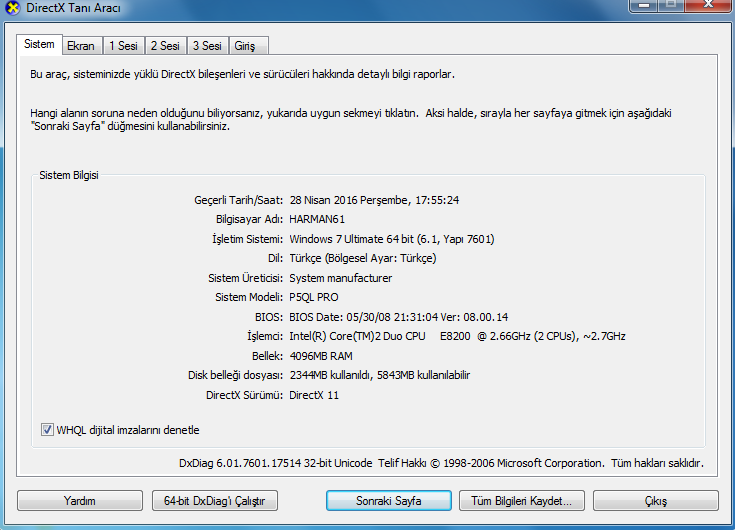735x530 pixels.
Task: Click the DirectX Tanı Aracı window title
Action: click(74, 8)
